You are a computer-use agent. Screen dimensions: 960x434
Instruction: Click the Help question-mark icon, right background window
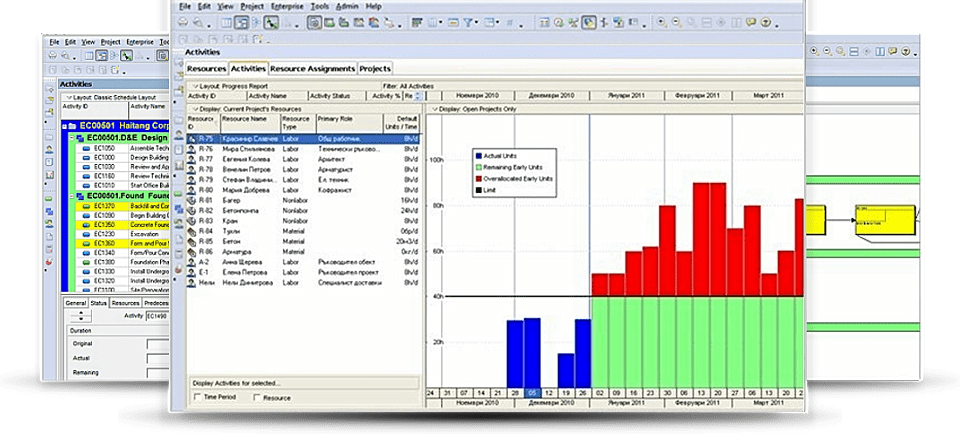(907, 52)
